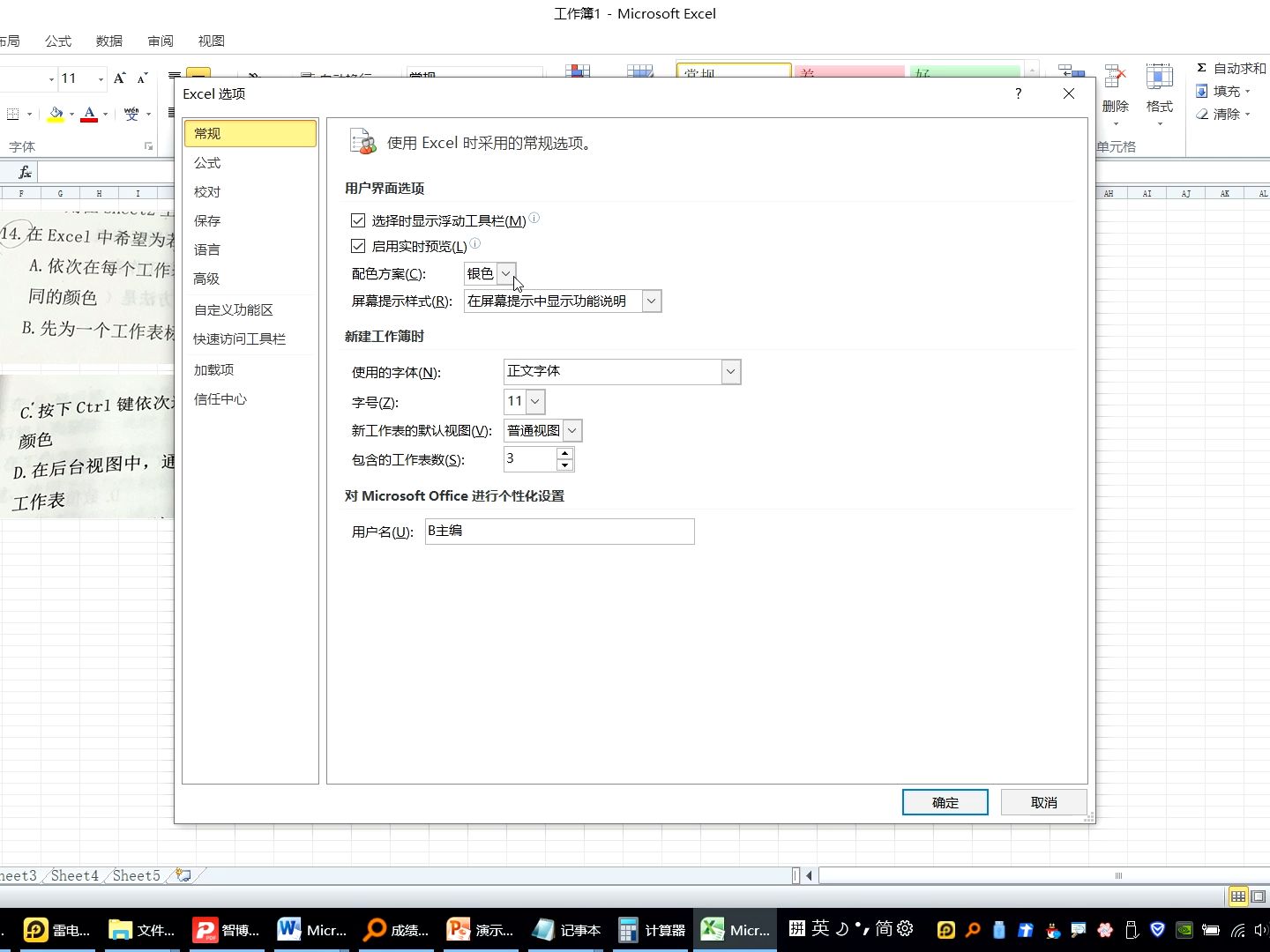Click the NVIDIA icon in system tray

tap(1184, 930)
